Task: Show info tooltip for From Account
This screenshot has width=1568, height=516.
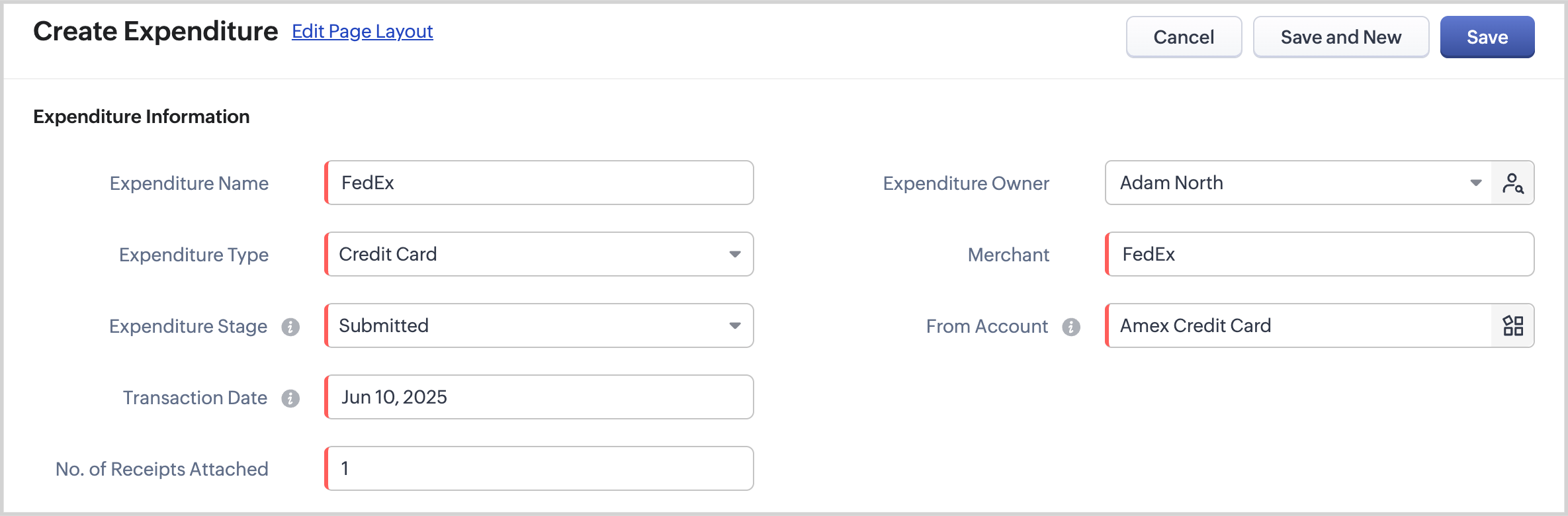Action: pos(1071,327)
